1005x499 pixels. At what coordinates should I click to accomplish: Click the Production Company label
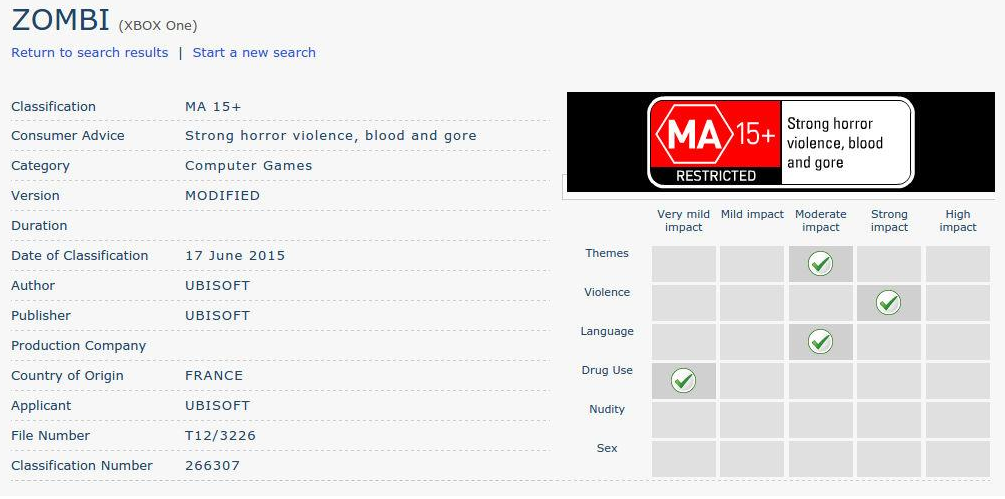(79, 346)
